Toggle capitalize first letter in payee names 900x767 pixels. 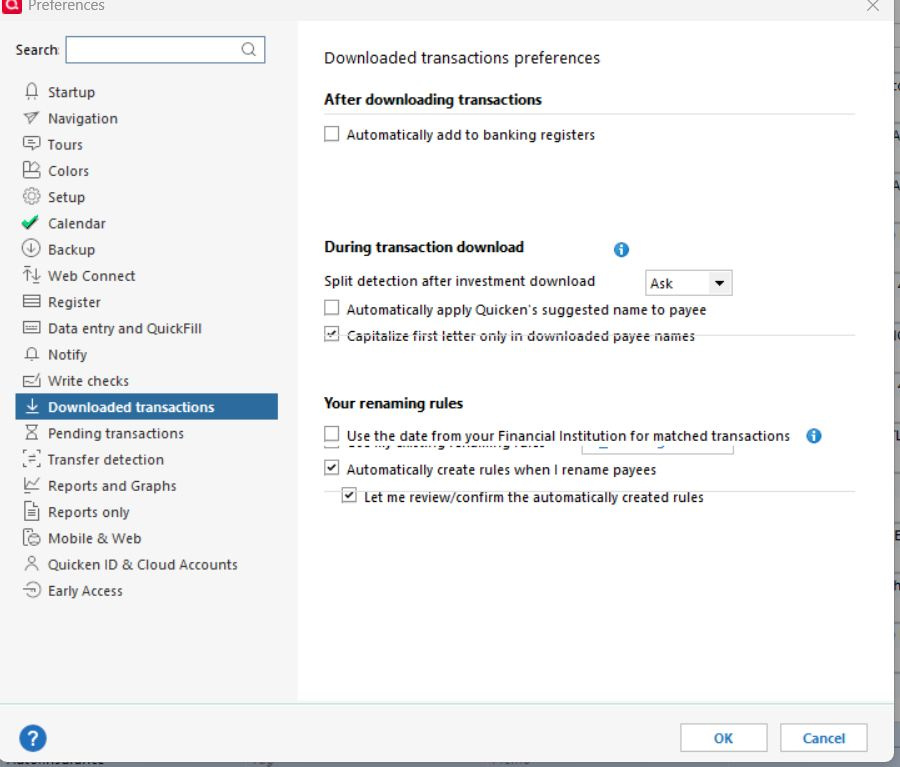[x=331, y=334]
